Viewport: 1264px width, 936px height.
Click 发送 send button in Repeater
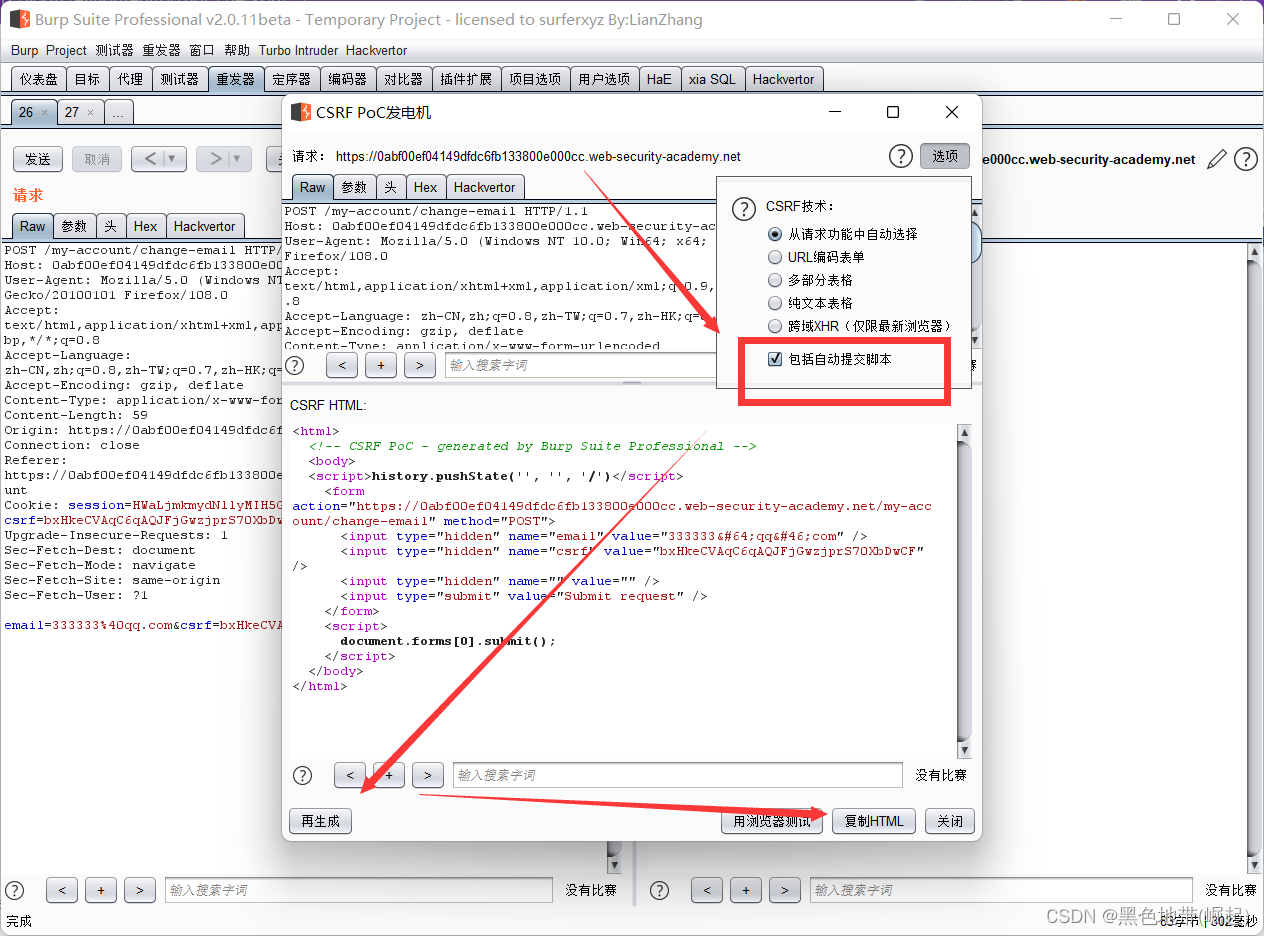(x=38, y=158)
